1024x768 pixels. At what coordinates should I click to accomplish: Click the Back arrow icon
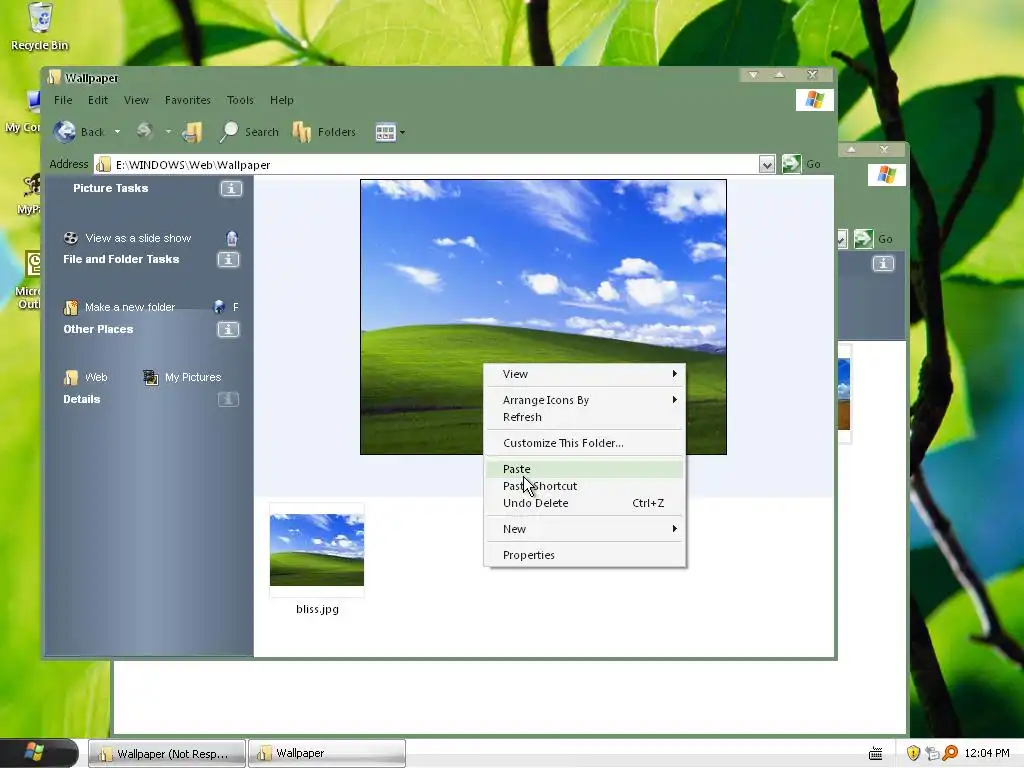coord(65,132)
